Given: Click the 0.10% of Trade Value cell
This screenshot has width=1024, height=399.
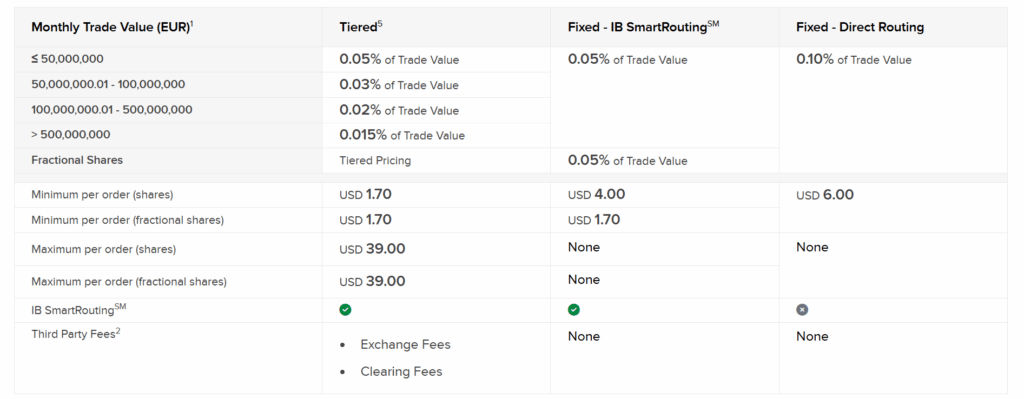Looking at the screenshot, I should 854,59.
